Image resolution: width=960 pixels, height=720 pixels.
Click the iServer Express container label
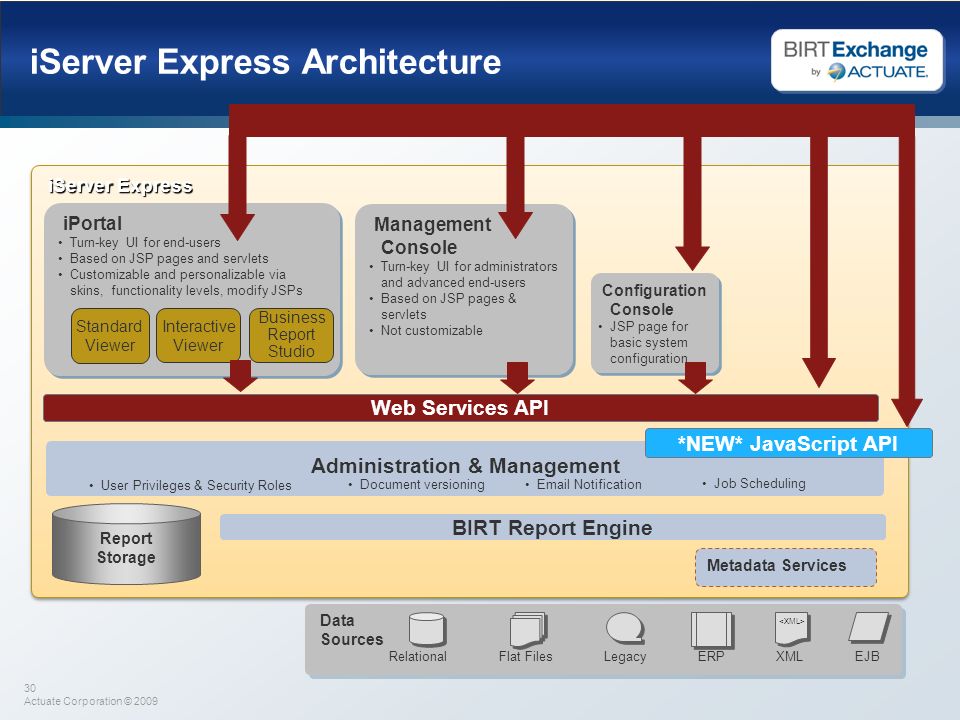point(121,186)
